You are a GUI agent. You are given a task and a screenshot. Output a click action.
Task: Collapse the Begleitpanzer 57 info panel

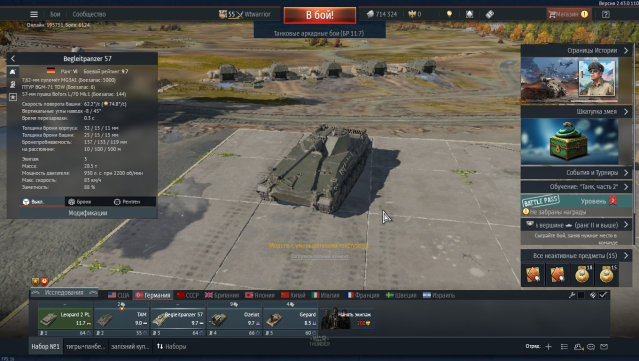click(13, 59)
